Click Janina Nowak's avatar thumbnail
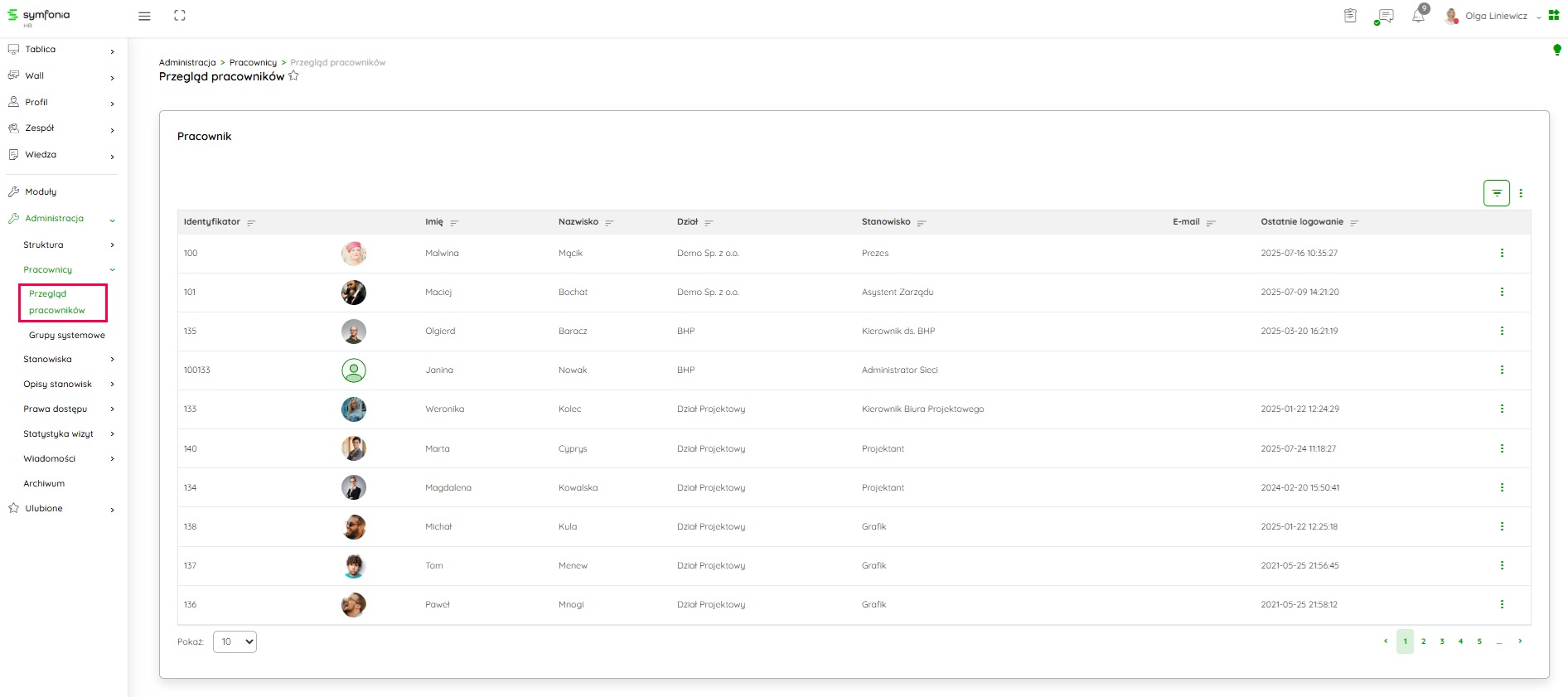 354,370
